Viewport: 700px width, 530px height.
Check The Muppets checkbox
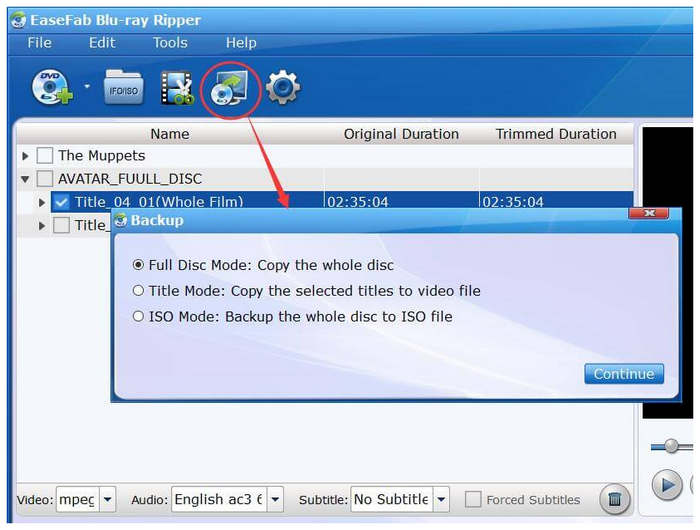45,155
